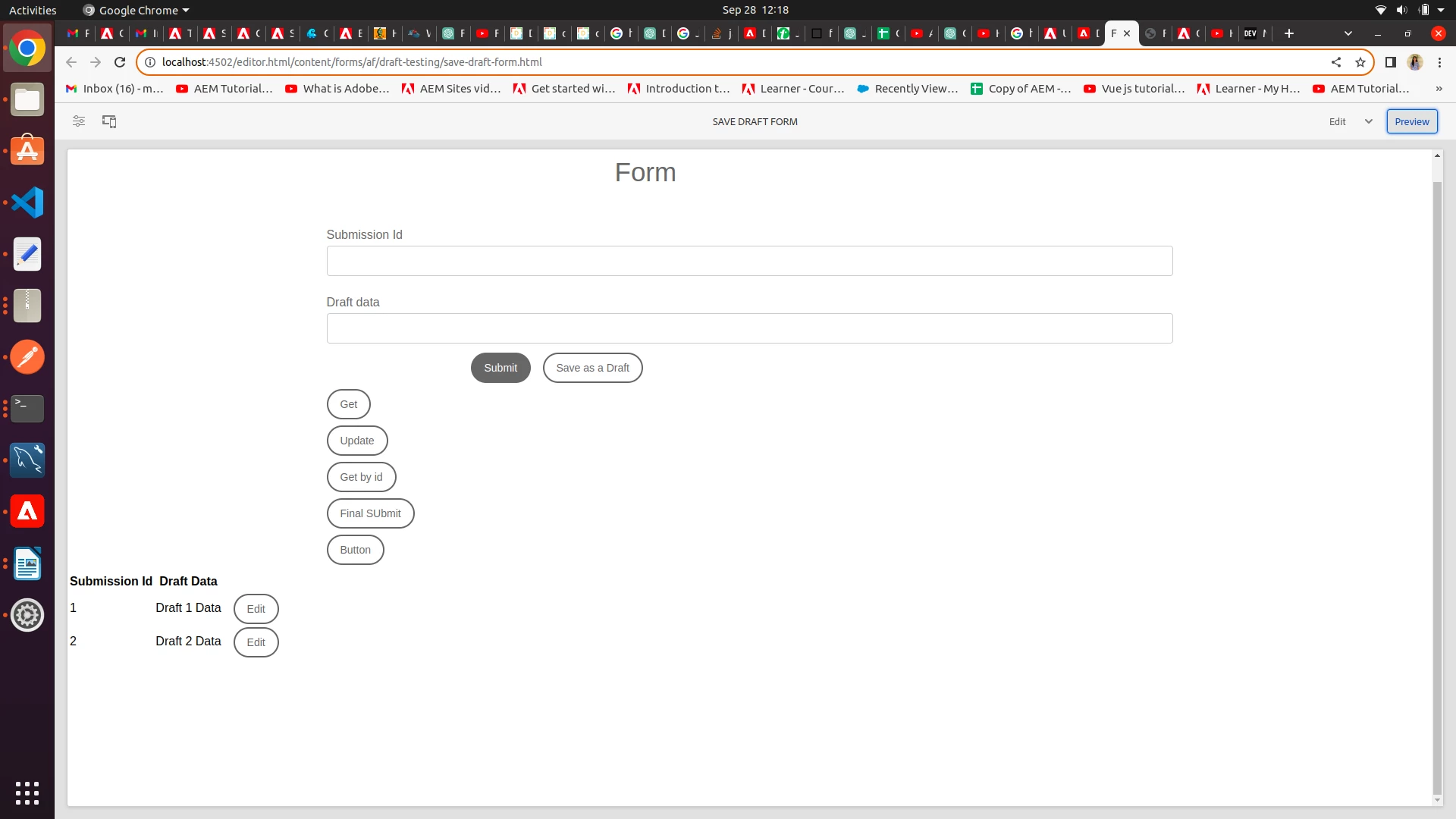Click the Chrome reload page icon

(120, 62)
